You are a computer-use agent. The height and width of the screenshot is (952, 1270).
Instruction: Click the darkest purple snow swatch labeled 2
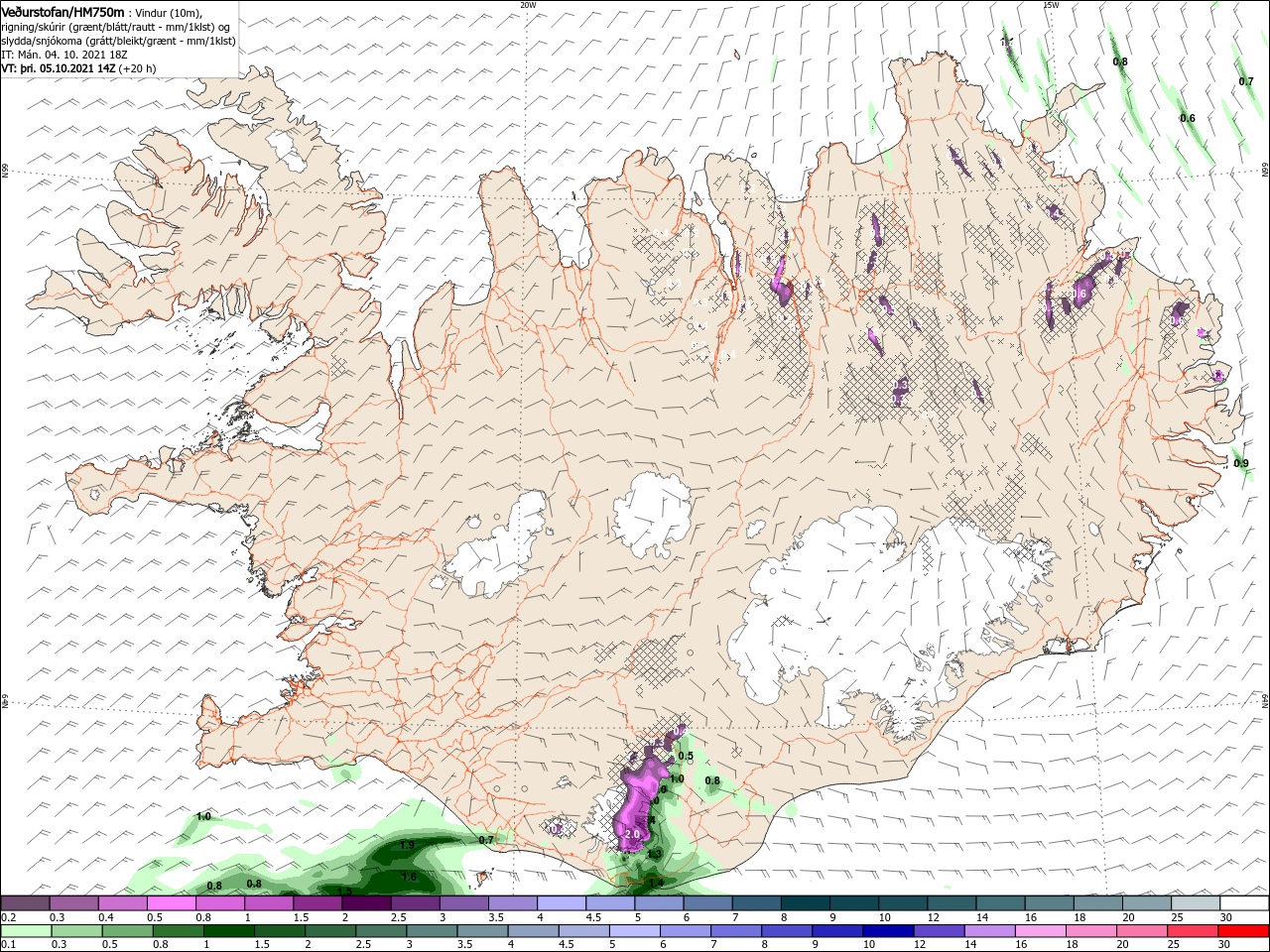point(367,903)
